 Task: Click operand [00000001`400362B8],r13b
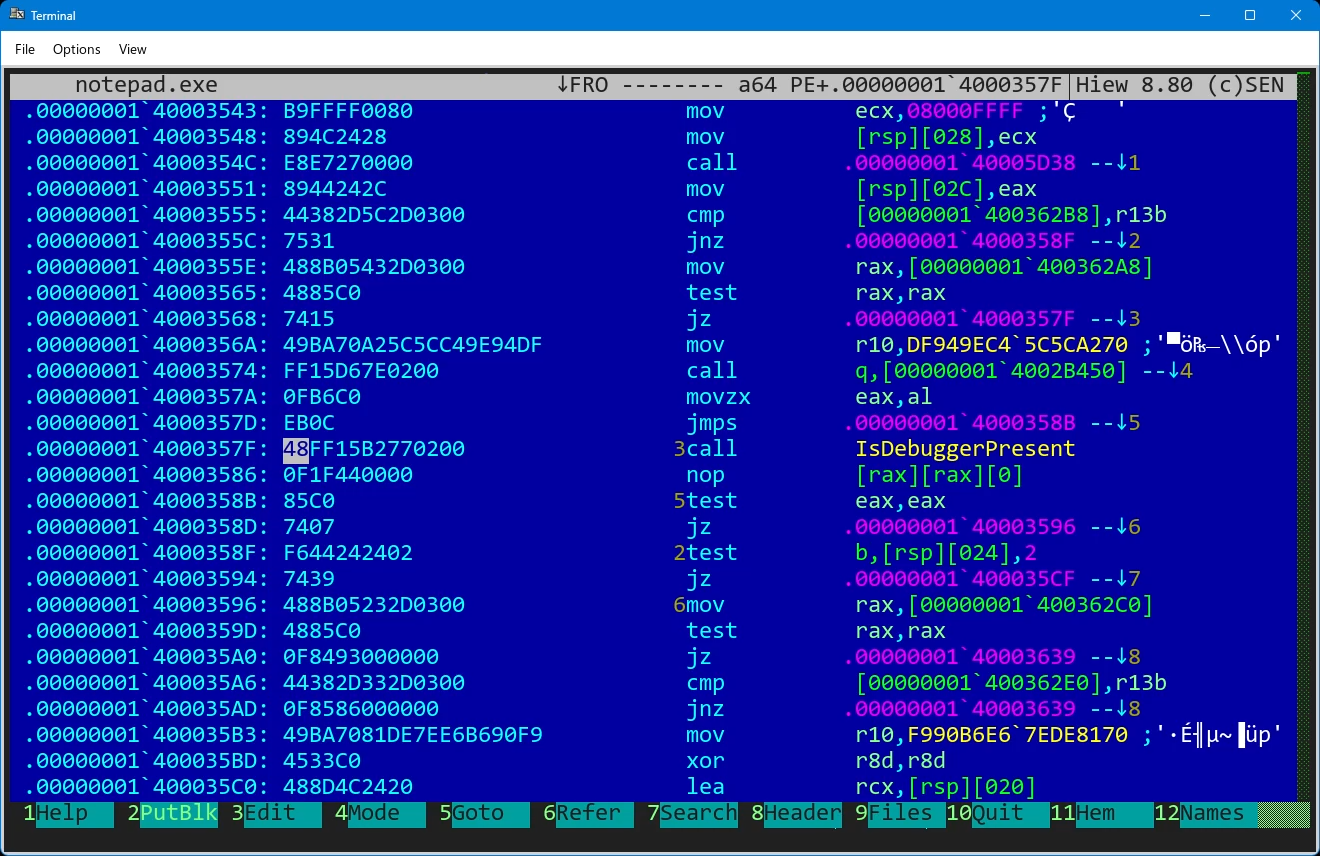pyautogui.click(x=1011, y=215)
